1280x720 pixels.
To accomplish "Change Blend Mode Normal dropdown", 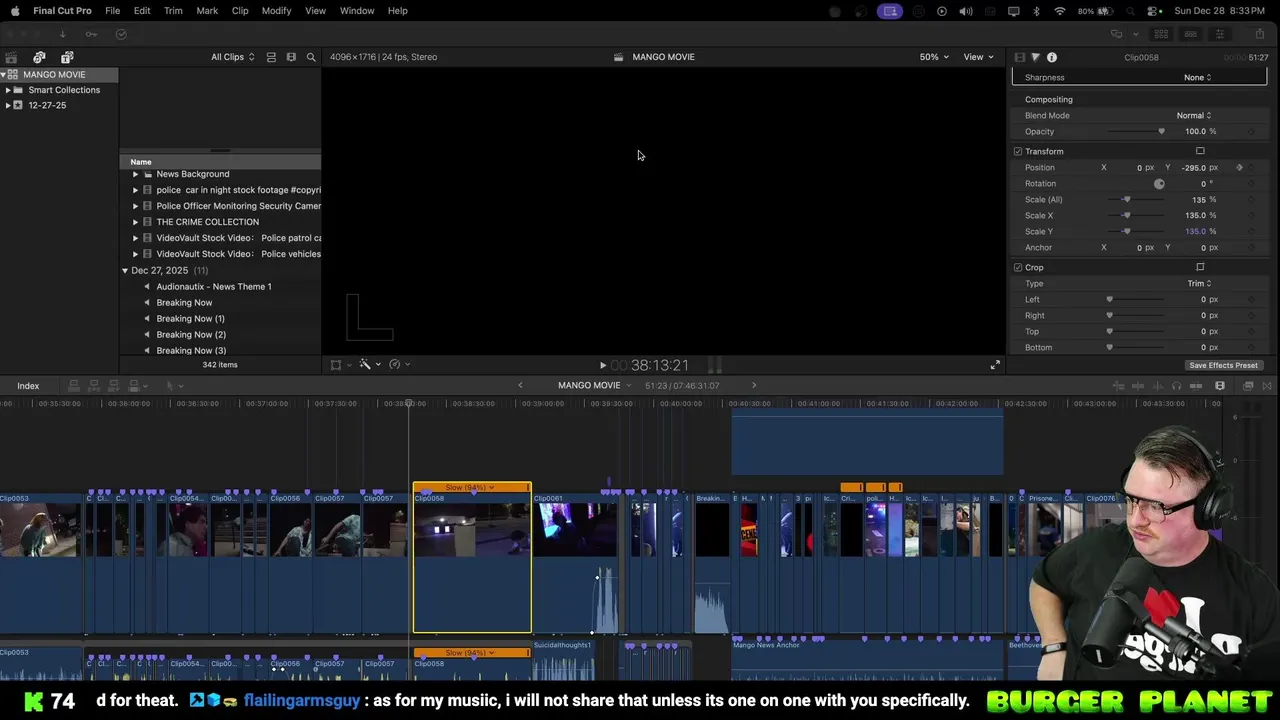I will (x=1194, y=115).
